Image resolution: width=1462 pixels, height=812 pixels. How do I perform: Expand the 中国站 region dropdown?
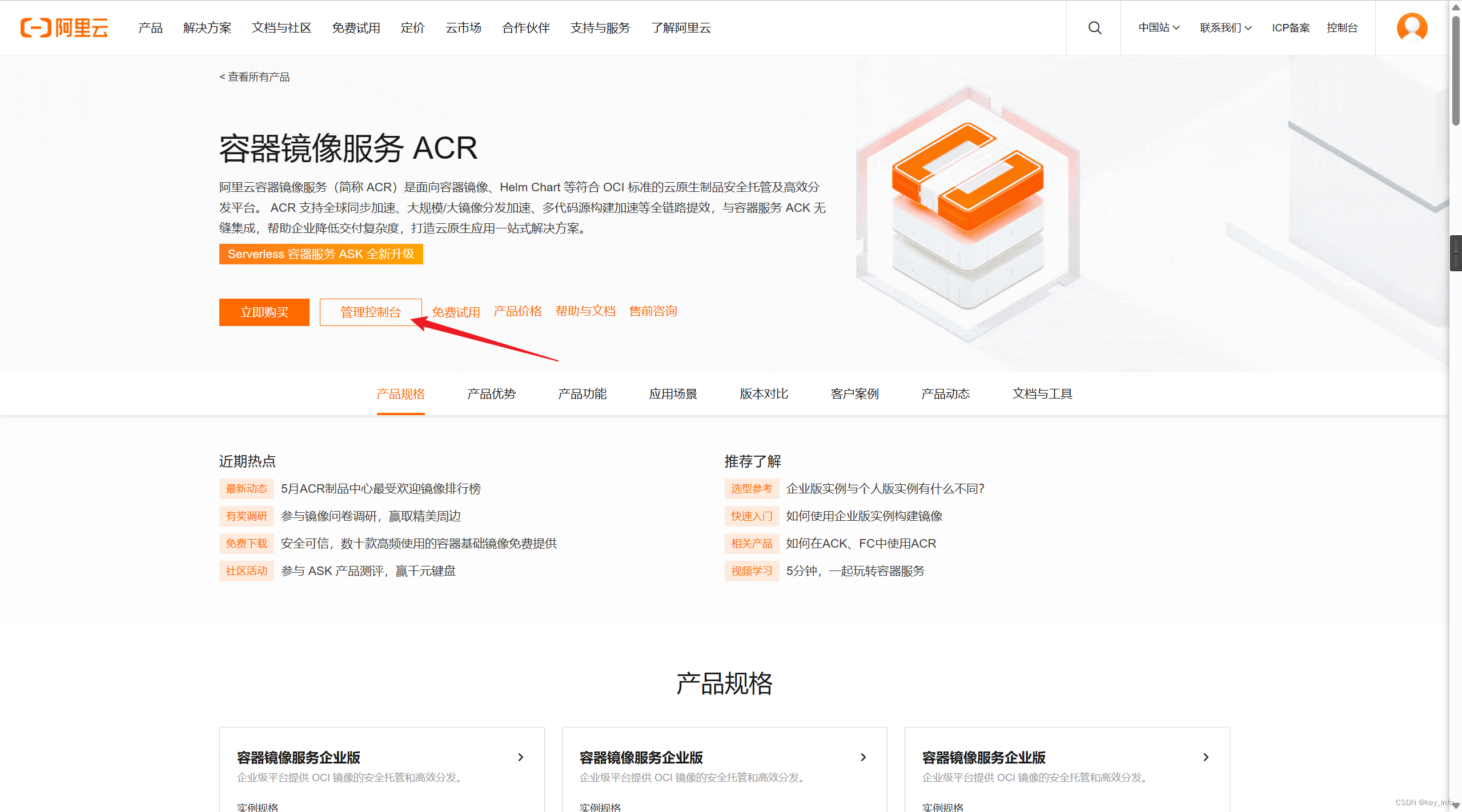tap(1159, 27)
